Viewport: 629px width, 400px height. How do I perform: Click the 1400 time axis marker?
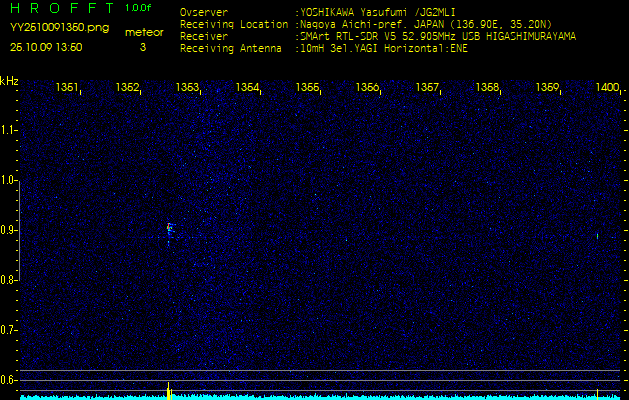(607, 87)
